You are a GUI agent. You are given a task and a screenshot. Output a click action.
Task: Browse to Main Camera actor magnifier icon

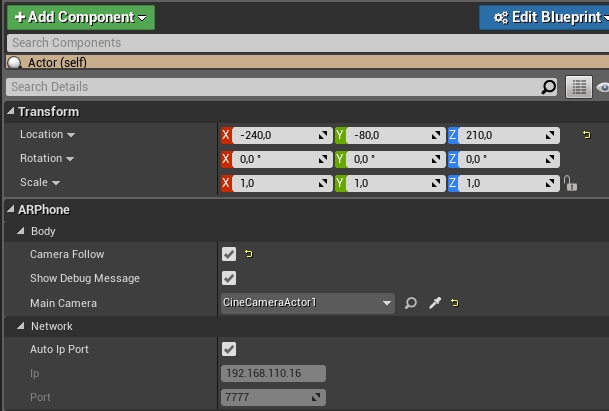pyautogui.click(x=411, y=303)
